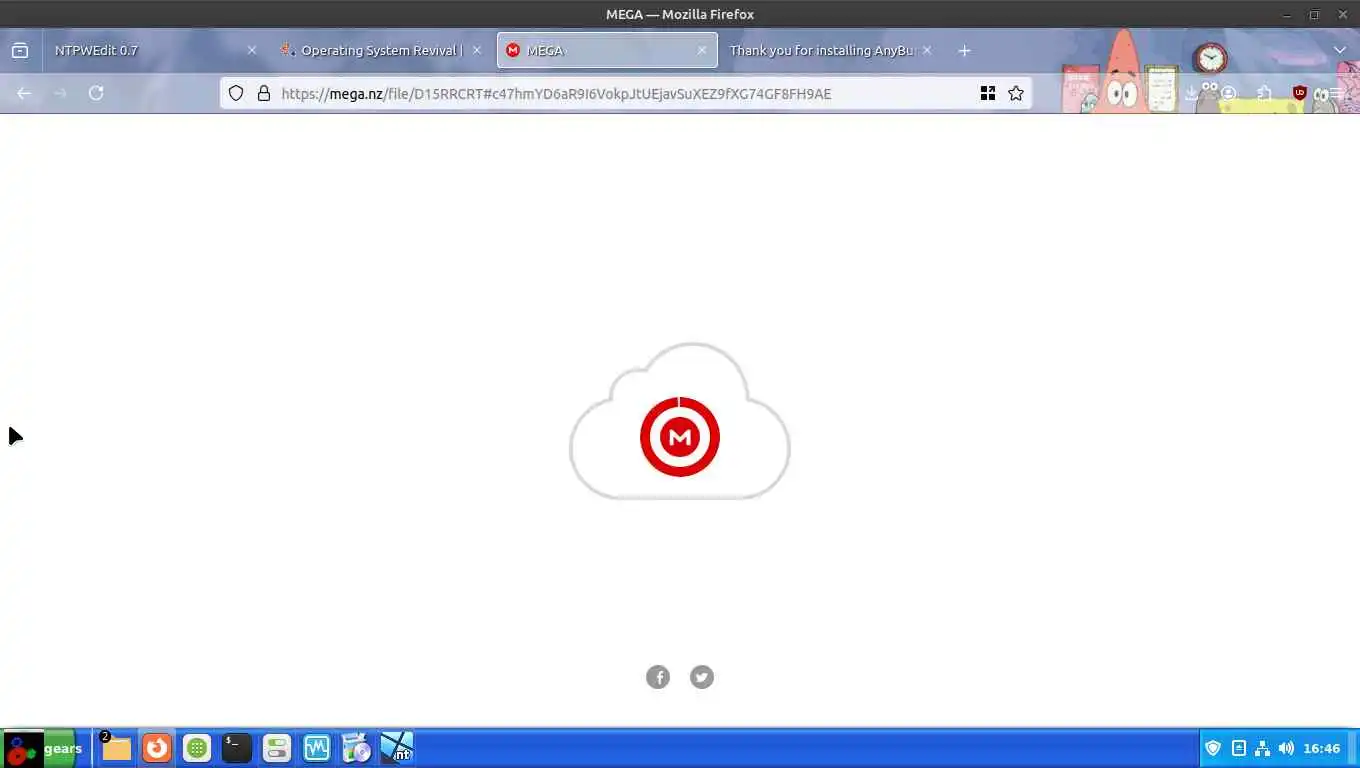Open the file manager folder in taskbar
This screenshot has width=1360, height=768.
[x=116, y=748]
